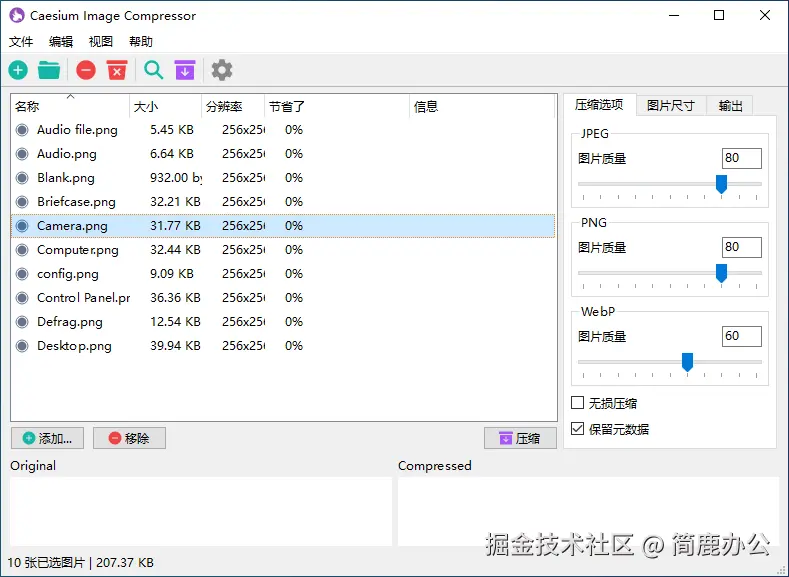This screenshot has height=577, width=789.
Task: Clear the list with the red trash-box icon
Action: (x=117, y=70)
